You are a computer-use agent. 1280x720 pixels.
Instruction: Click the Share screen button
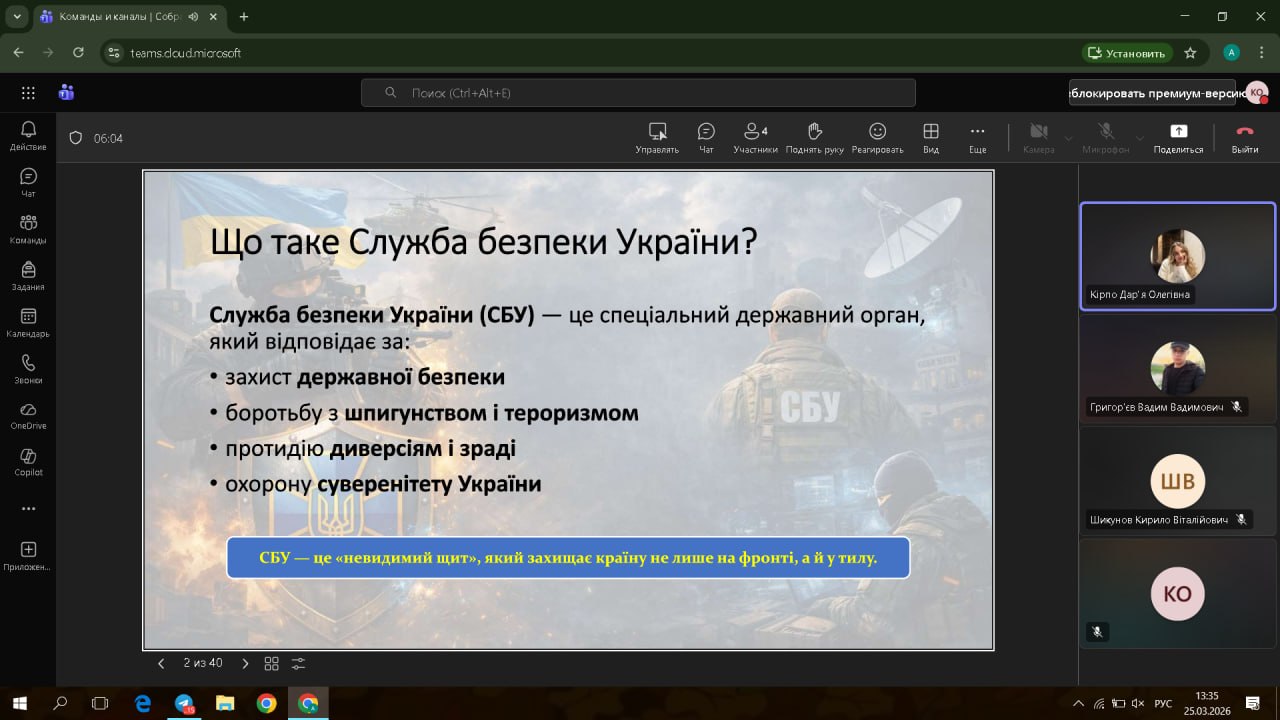tap(1178, 137)
